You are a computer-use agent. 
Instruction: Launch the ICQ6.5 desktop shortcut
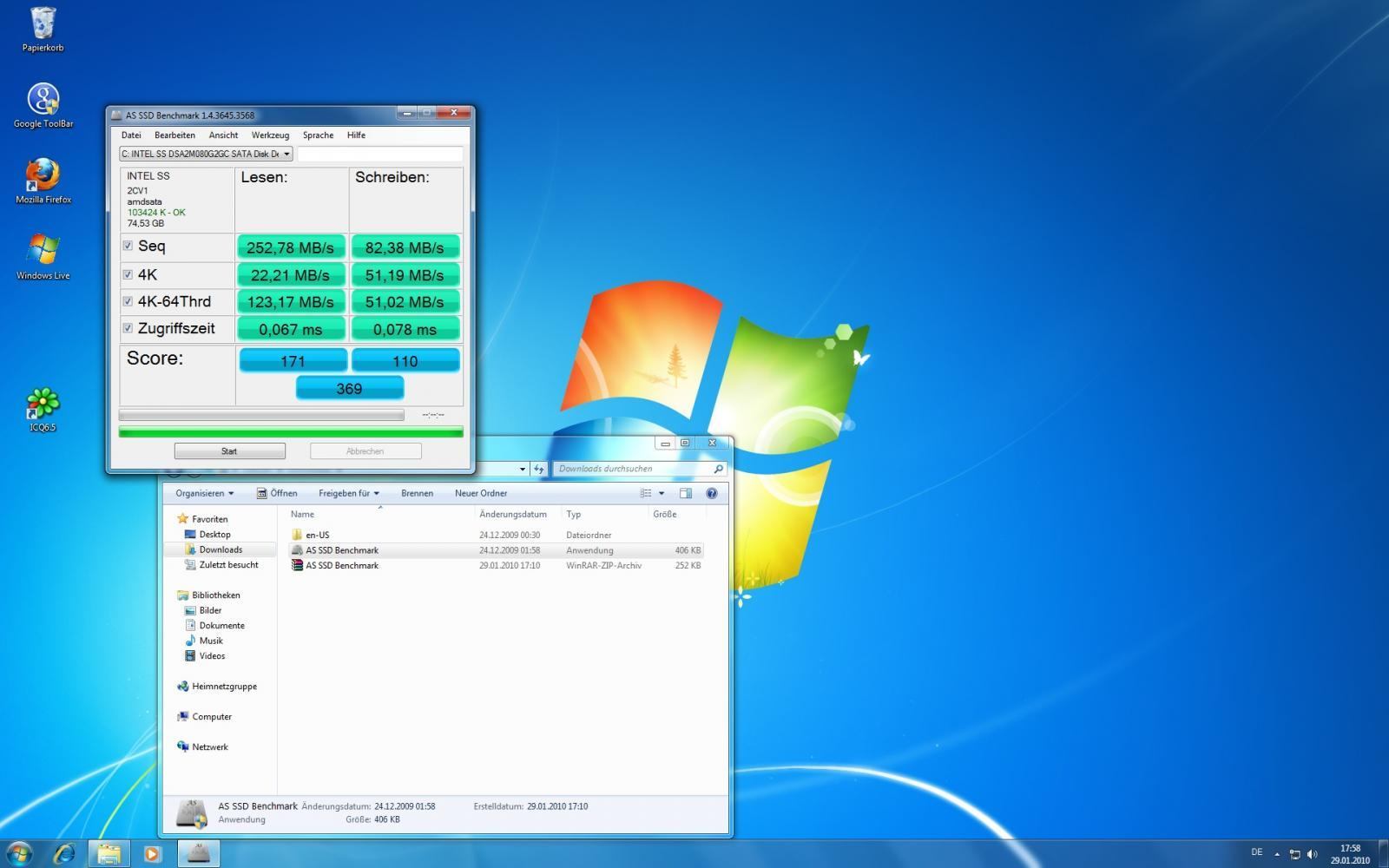pyautogui.click(x=43, y=409)
